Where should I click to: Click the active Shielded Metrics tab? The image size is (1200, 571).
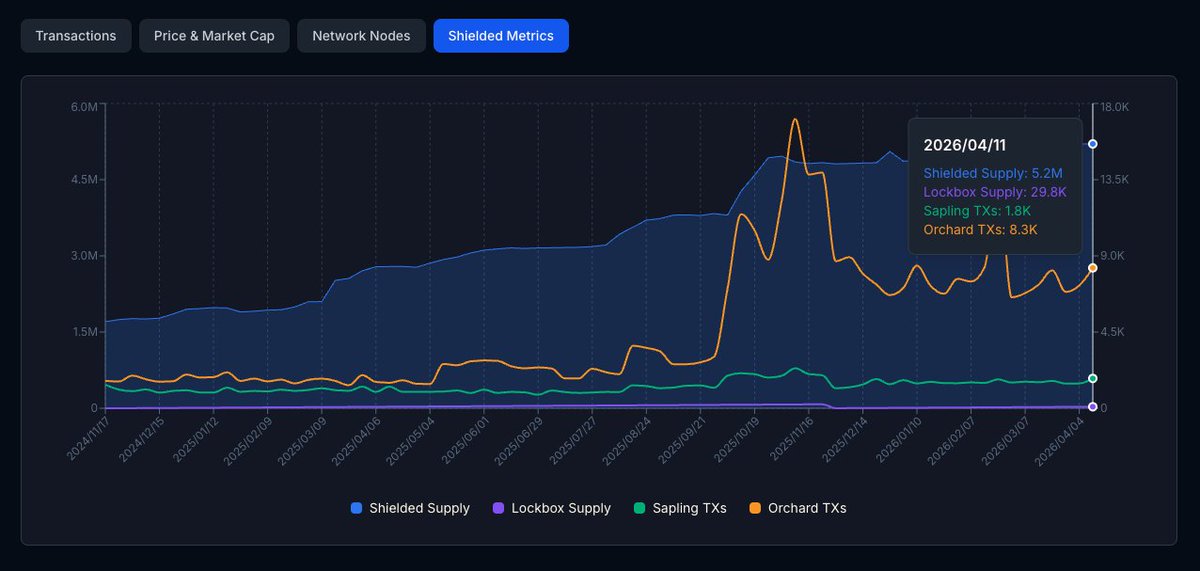[x=501, y=36]
